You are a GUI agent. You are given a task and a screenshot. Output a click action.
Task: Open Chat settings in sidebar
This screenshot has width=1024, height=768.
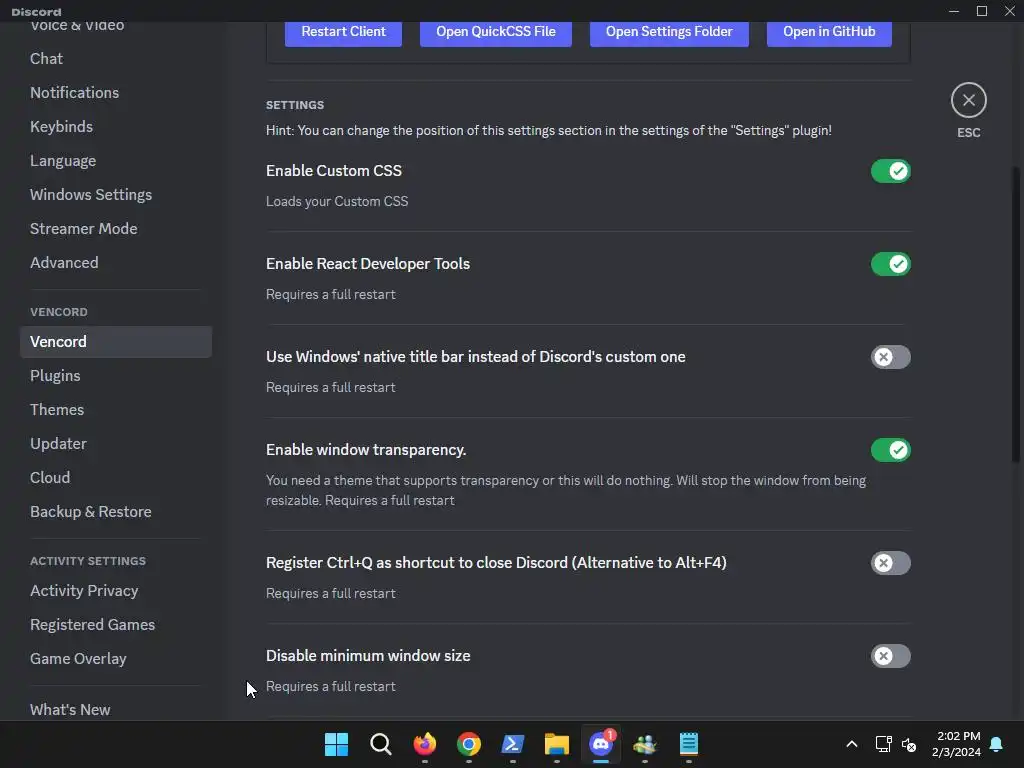pyautogui.click(x=116, y=59)
